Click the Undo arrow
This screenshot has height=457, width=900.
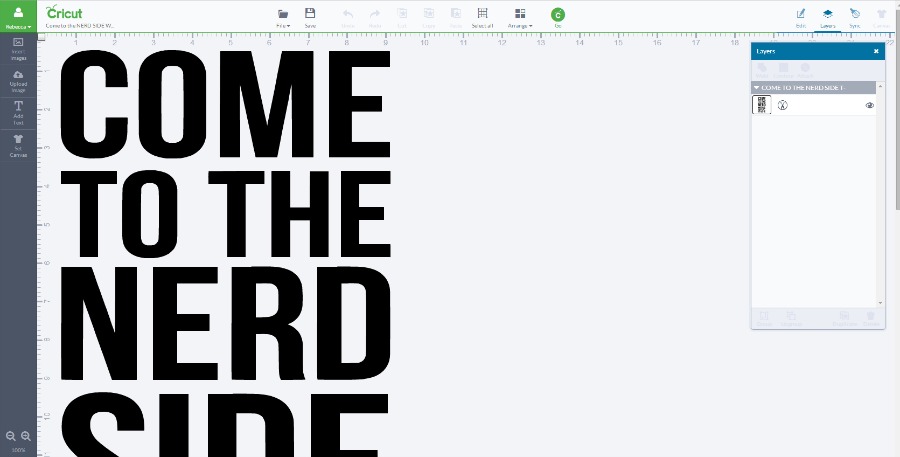[x=348, y=18]
